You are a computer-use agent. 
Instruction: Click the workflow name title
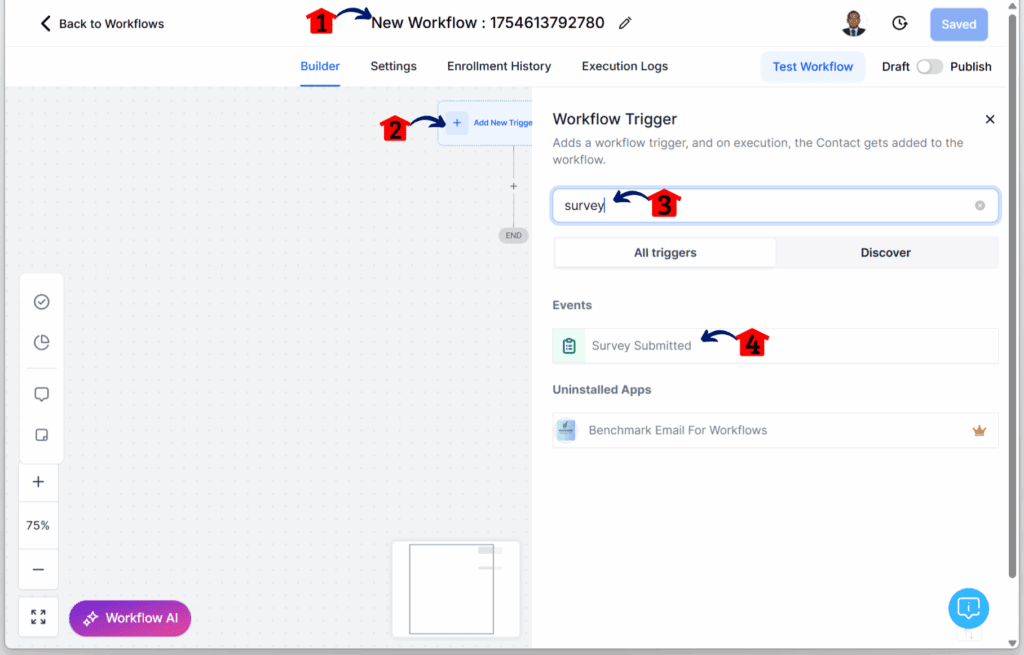pyautogui.click(x=487, y=23)
